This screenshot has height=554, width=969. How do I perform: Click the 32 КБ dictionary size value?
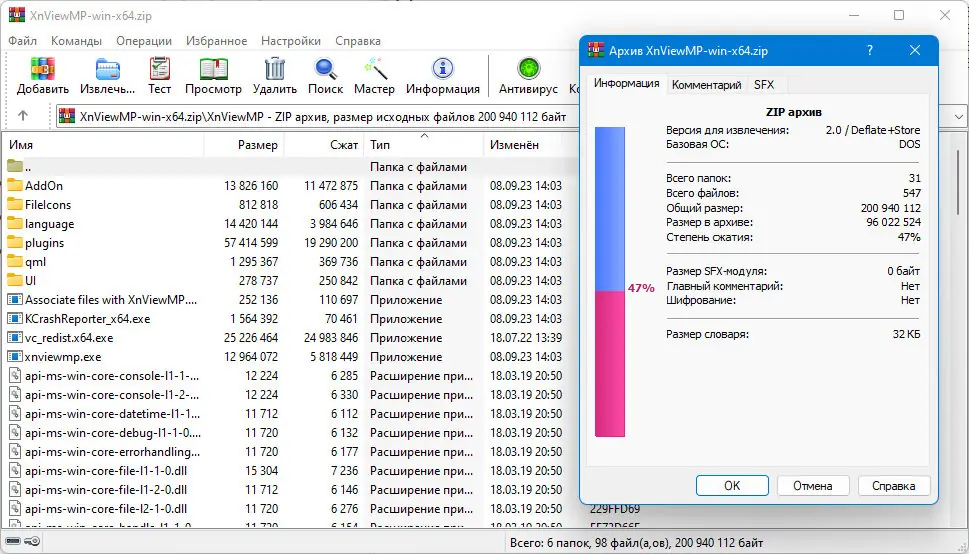[x=907, y=334]
